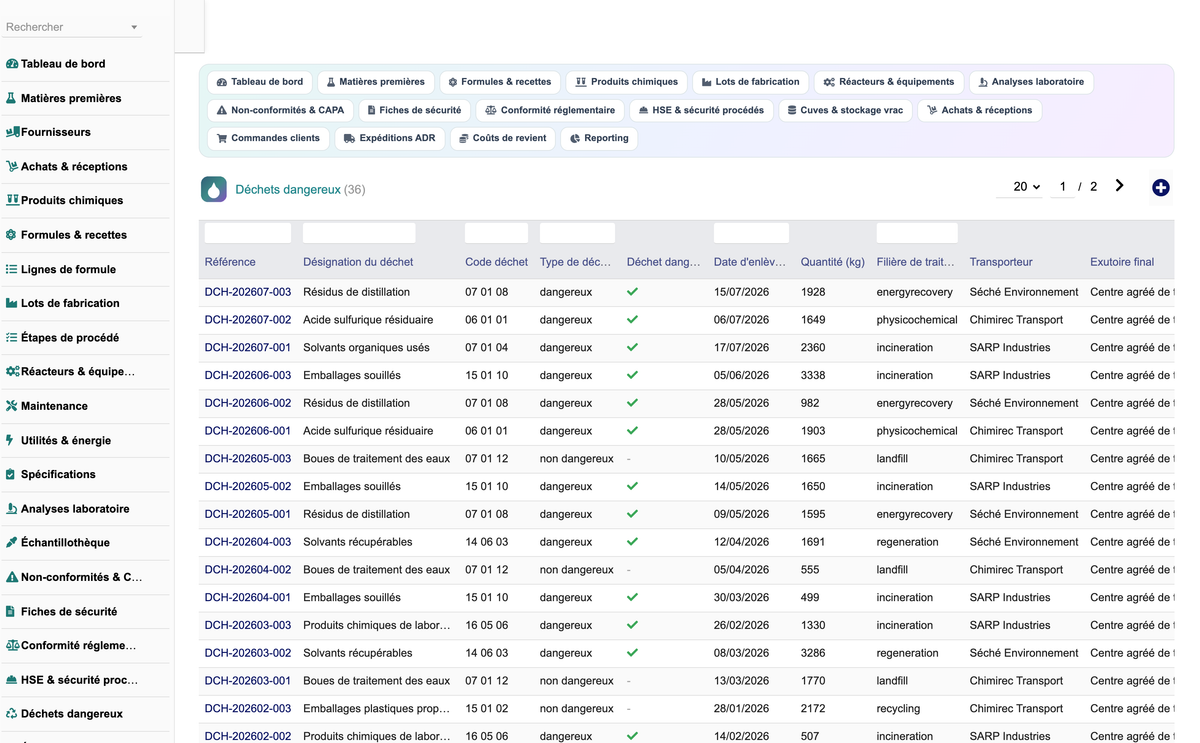Click green checkmark in row DCH-202606-003
Screen dimensions: 1200x743
[632, 375]
